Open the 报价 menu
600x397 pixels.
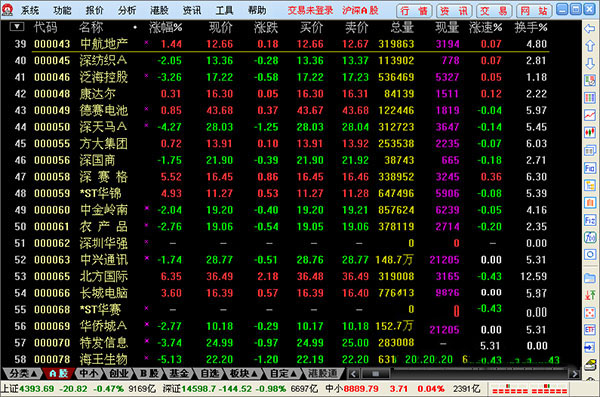95,10
